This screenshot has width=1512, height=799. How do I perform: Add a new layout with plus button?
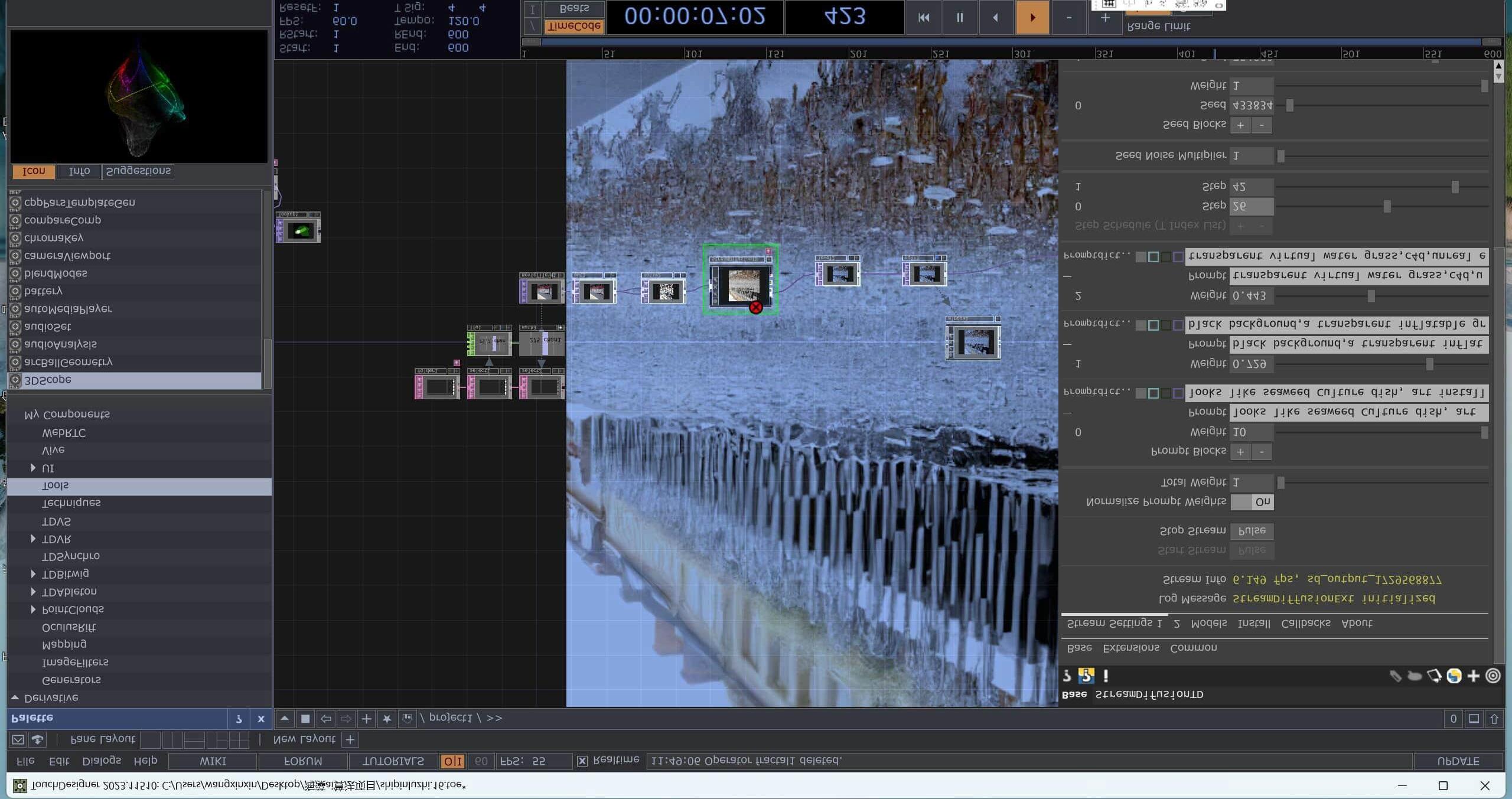click(350, 739)
